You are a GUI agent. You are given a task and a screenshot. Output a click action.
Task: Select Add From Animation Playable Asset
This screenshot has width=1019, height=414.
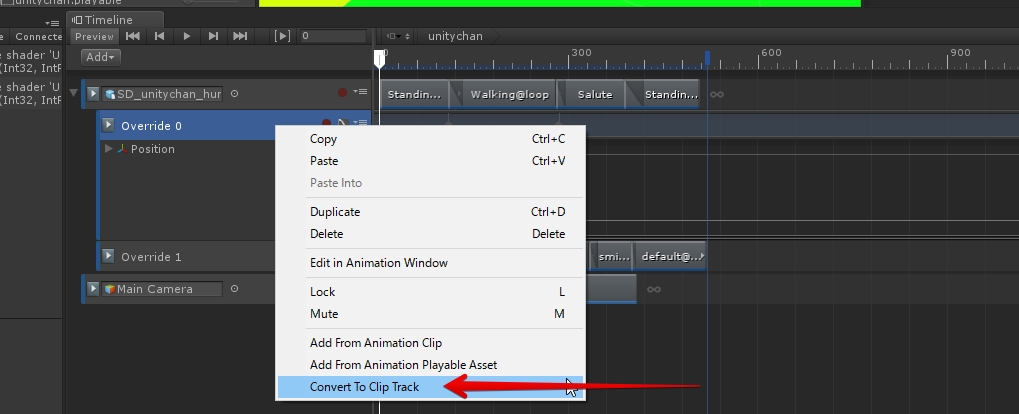tap(430, 365)
